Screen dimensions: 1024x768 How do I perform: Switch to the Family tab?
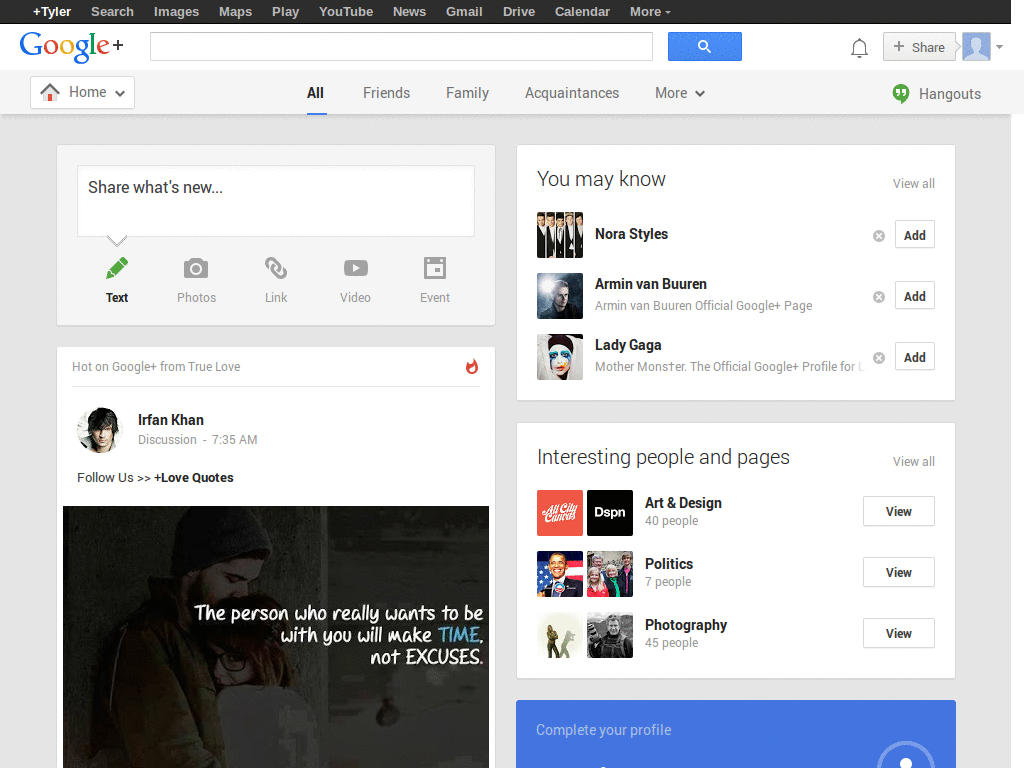468,93
